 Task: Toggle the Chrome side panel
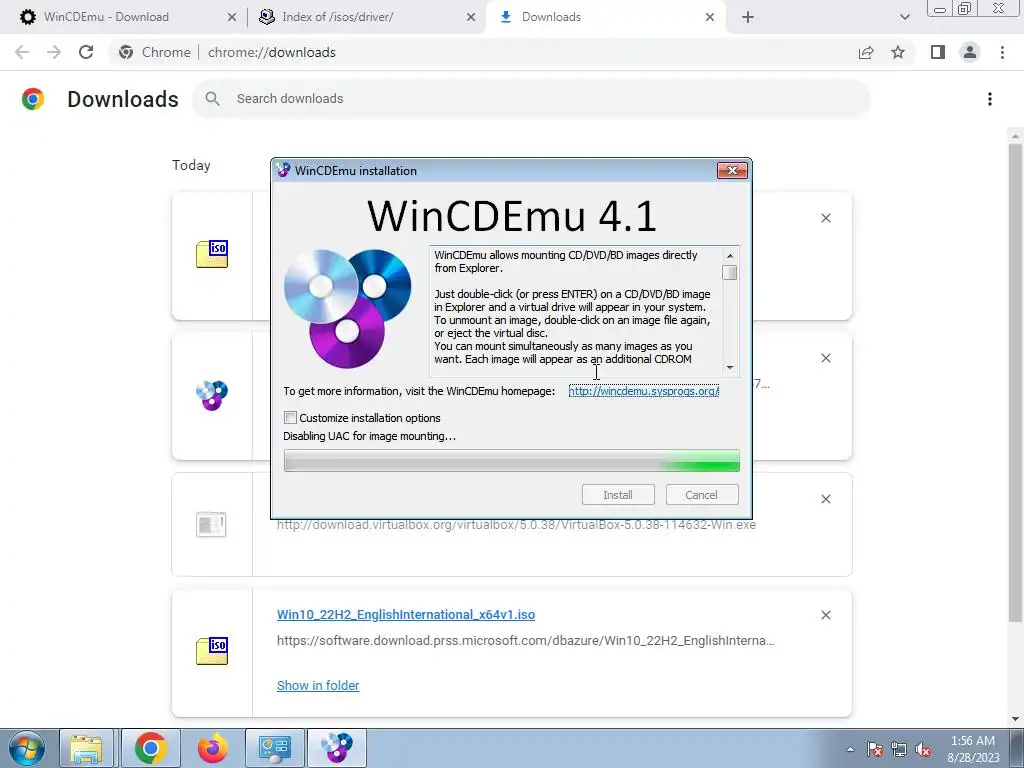point(938,52)
